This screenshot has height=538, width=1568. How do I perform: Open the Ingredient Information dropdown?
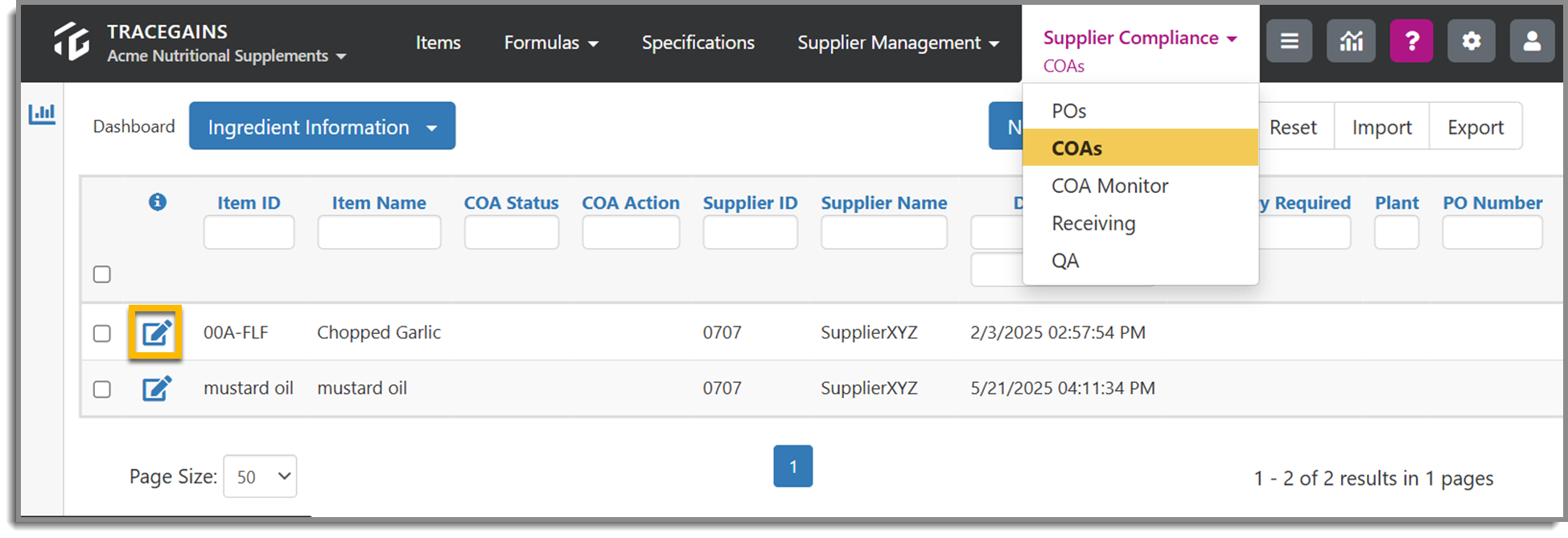click(x=322, y=126)
